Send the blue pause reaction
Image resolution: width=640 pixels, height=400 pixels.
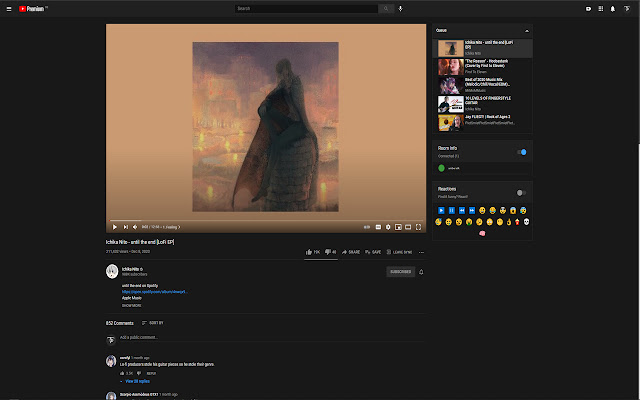(451, 211)
